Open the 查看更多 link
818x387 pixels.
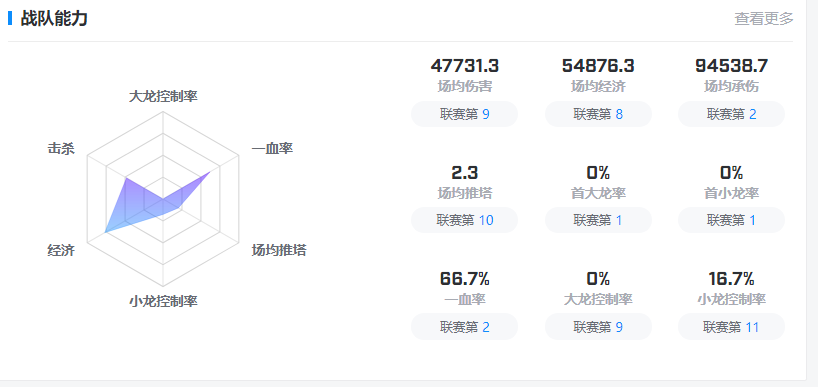[764, 19]
